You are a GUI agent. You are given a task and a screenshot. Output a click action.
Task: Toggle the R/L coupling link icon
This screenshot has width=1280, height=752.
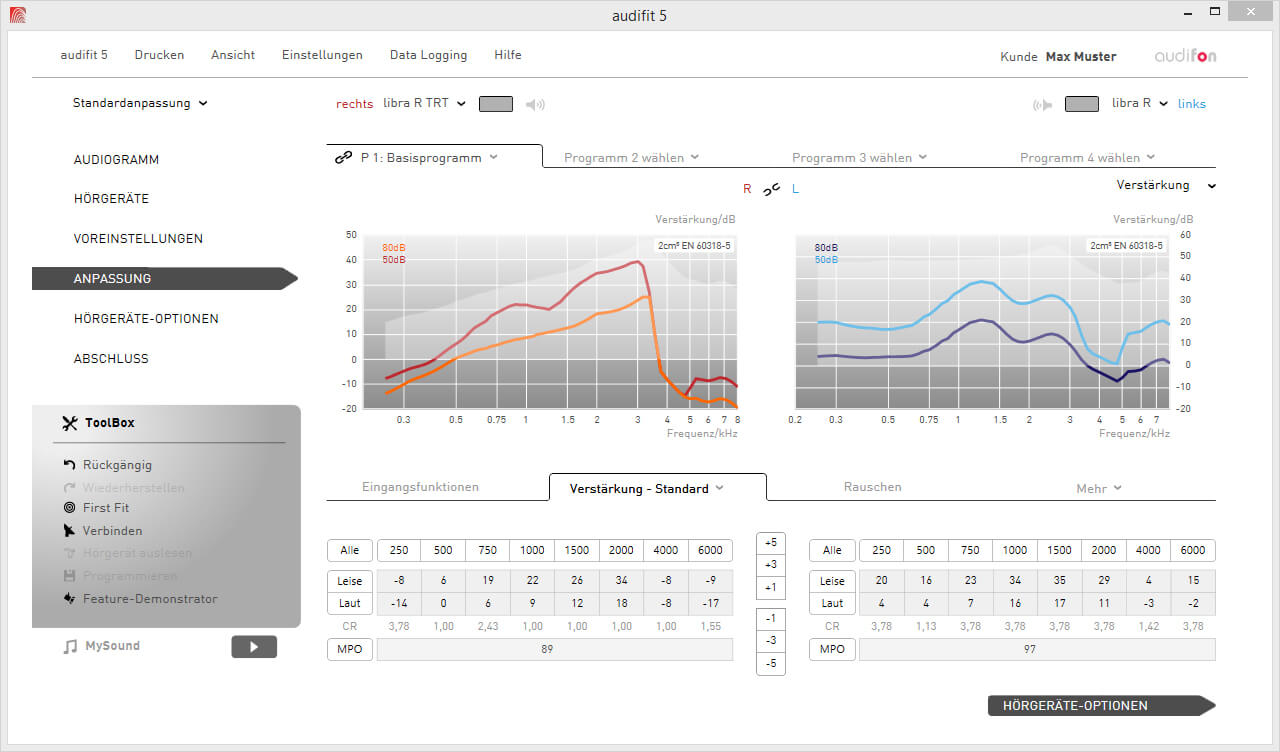[771, 189]
